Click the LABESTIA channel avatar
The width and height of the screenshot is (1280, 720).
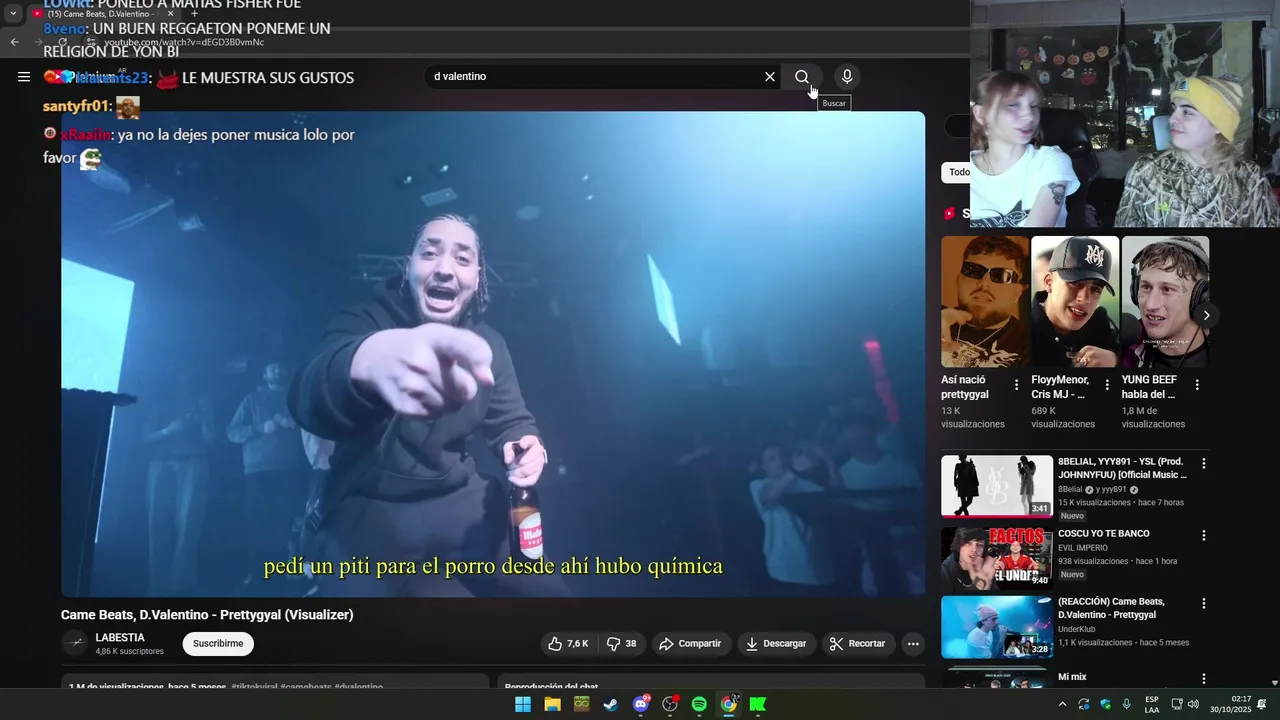click(x=75, y=644)
